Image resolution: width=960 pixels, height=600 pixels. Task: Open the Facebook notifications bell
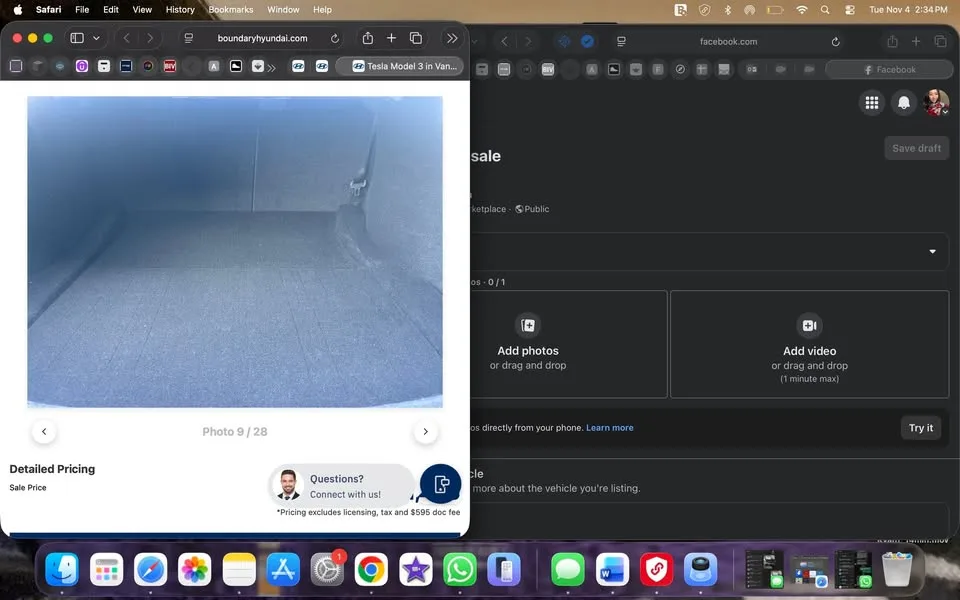point(904,102)
